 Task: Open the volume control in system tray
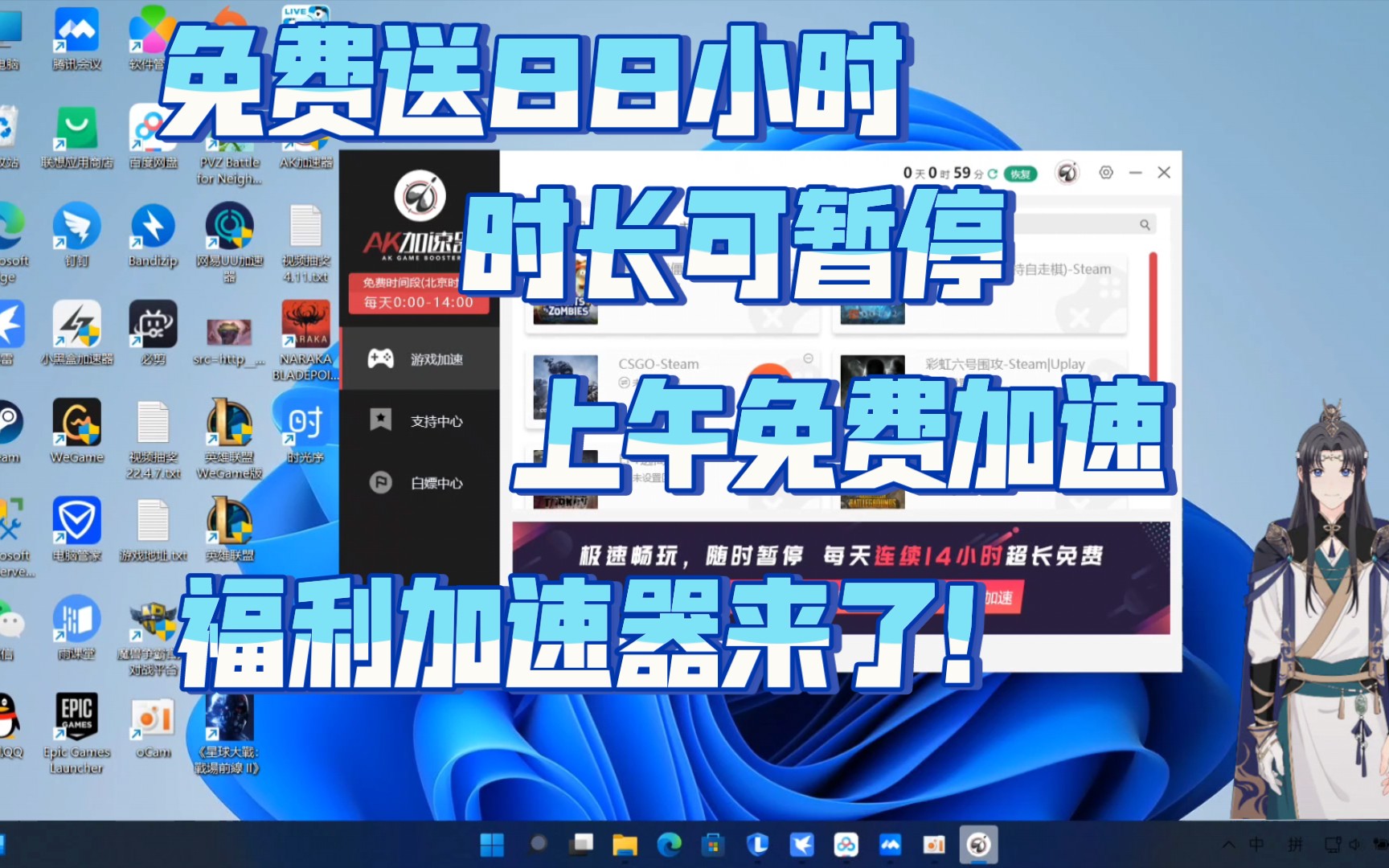click(1355, 845)
